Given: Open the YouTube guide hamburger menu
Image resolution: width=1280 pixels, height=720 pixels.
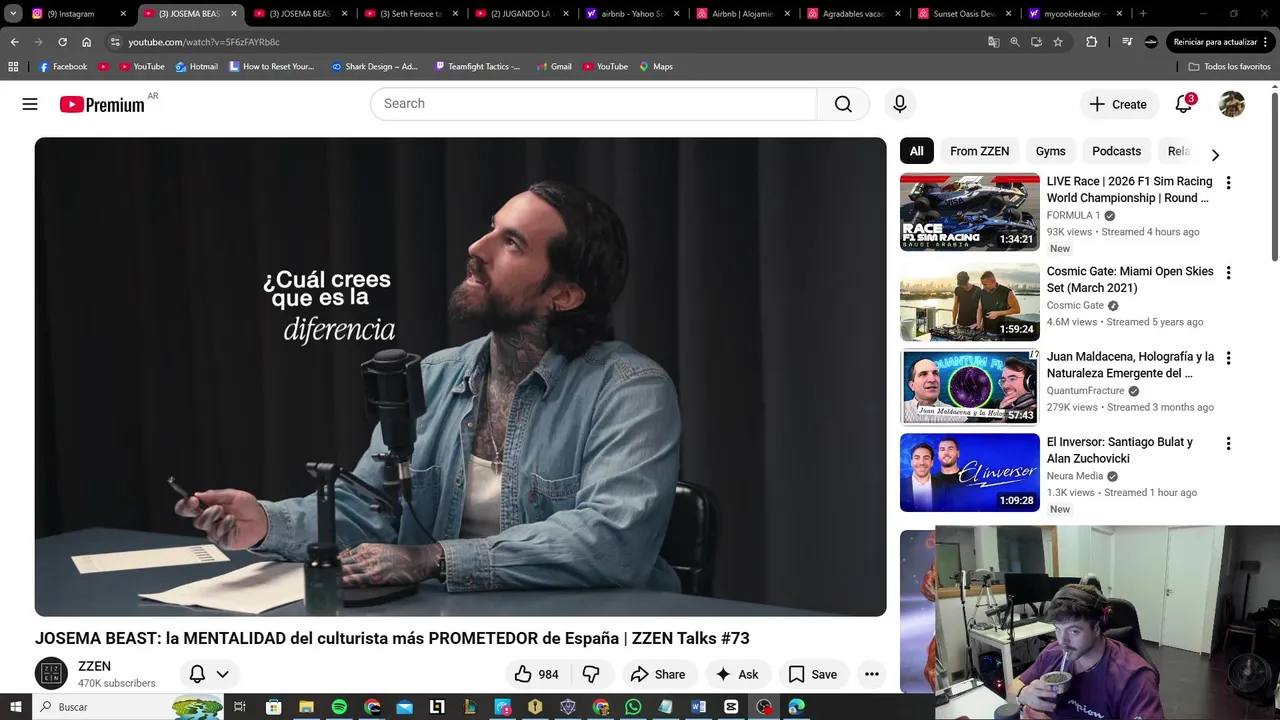Looking at the screenshot, I should click(30, 104).
